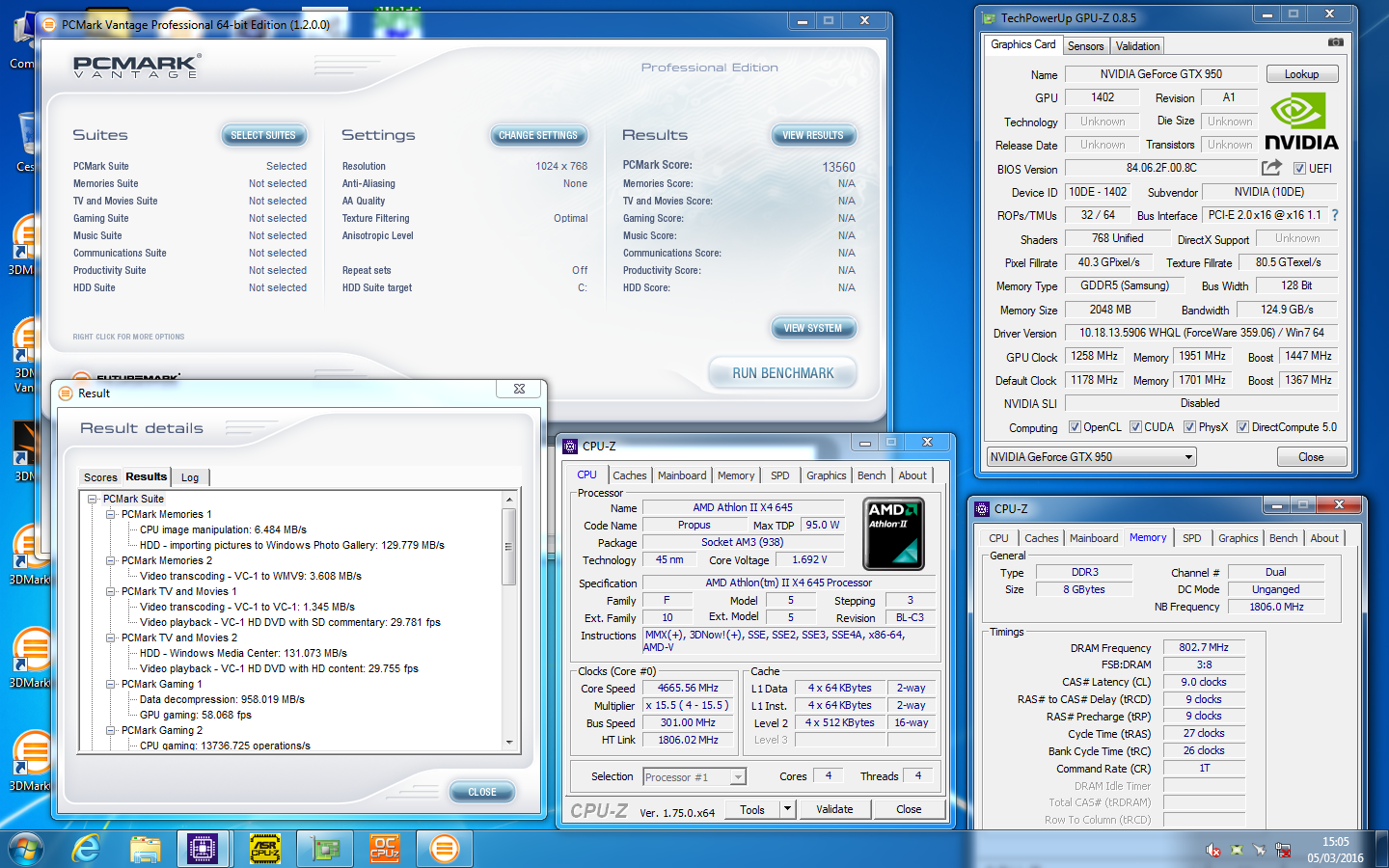Image resolution: width=1389 pixels, height=868 pixels.
Task: Click the ASR CPU-Z taskbar icon
Action: [x=264, y=849]
